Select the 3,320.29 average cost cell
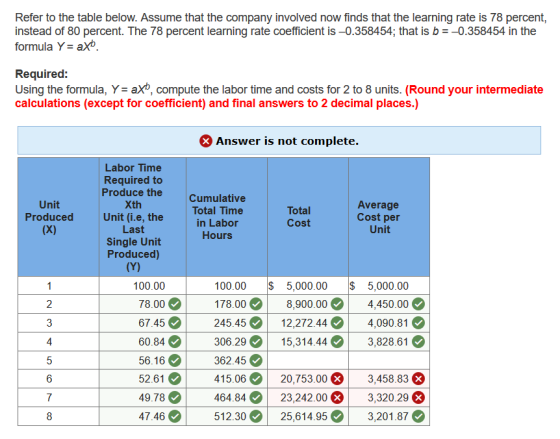Viewport: 560px width, 439px height. pos(389,397)
